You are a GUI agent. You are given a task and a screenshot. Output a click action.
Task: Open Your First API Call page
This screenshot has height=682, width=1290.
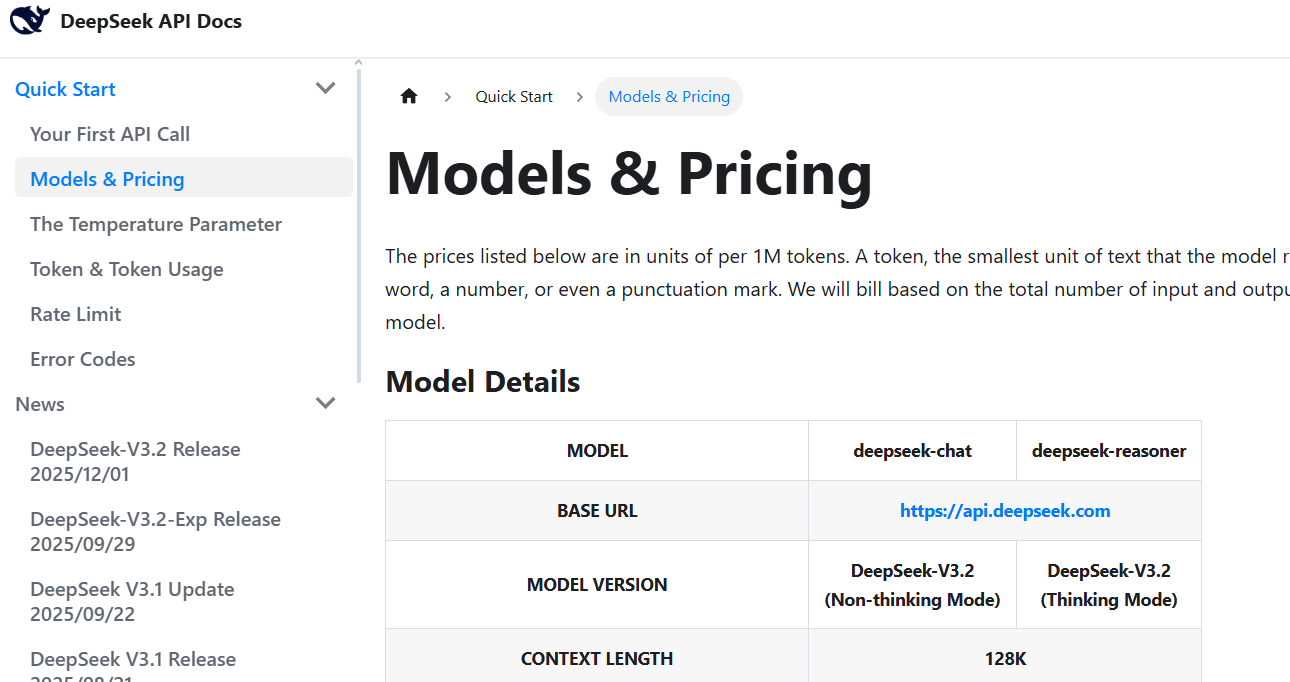[x=110, y=134]
